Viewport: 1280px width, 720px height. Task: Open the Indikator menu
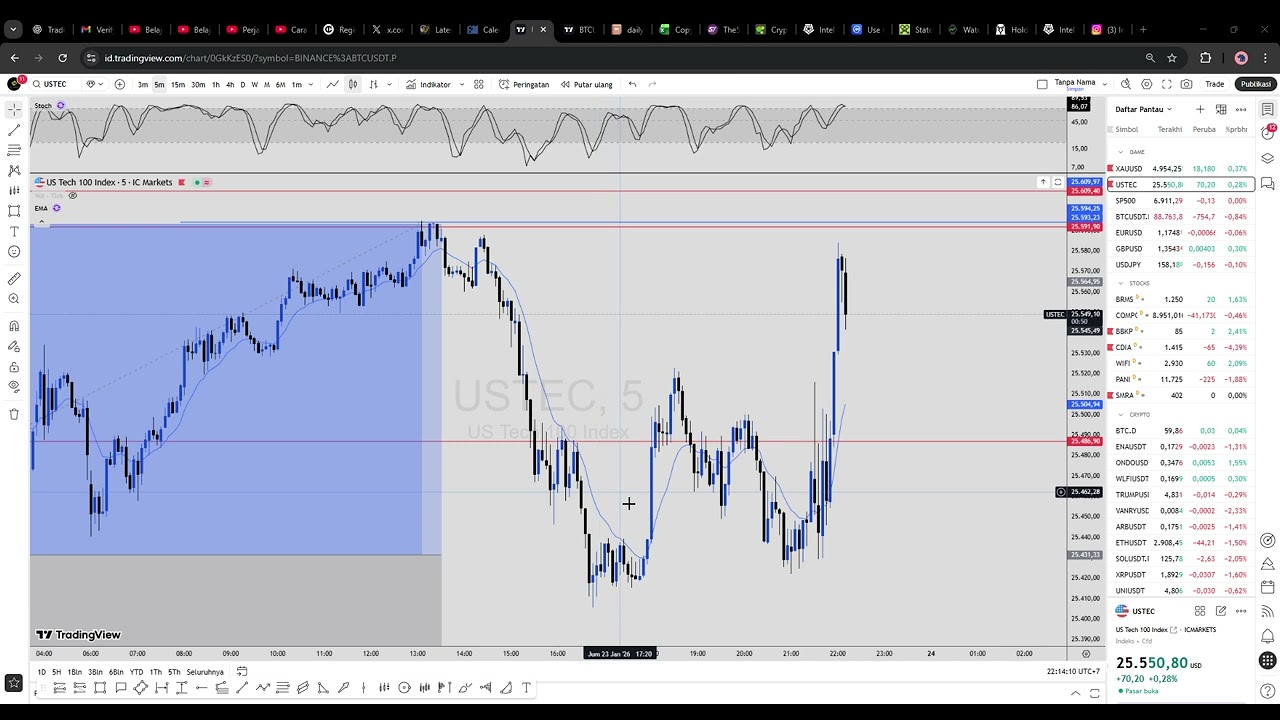tap(428, 84)
